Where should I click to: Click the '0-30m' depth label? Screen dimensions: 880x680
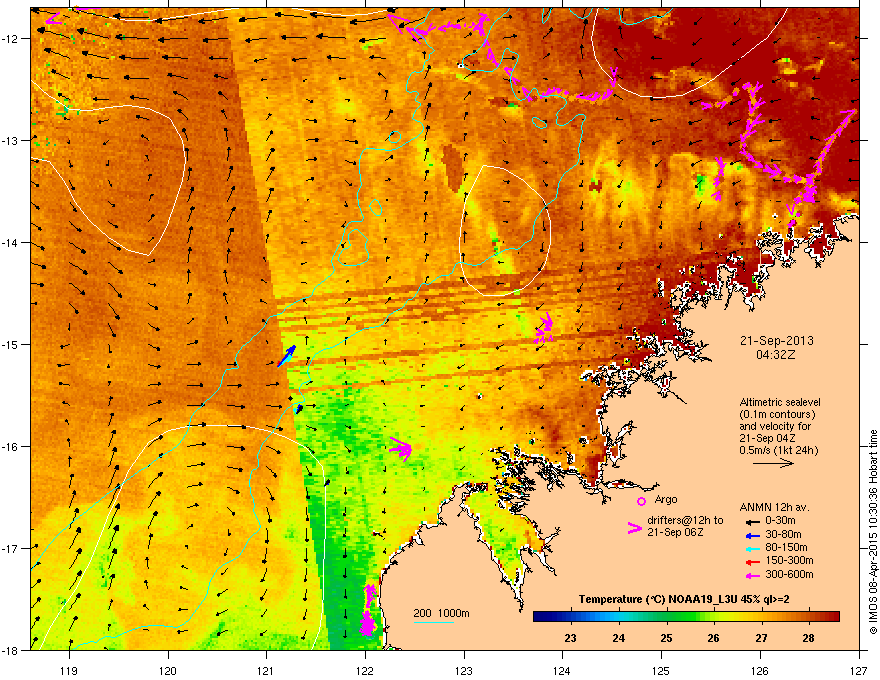[780, 520]
